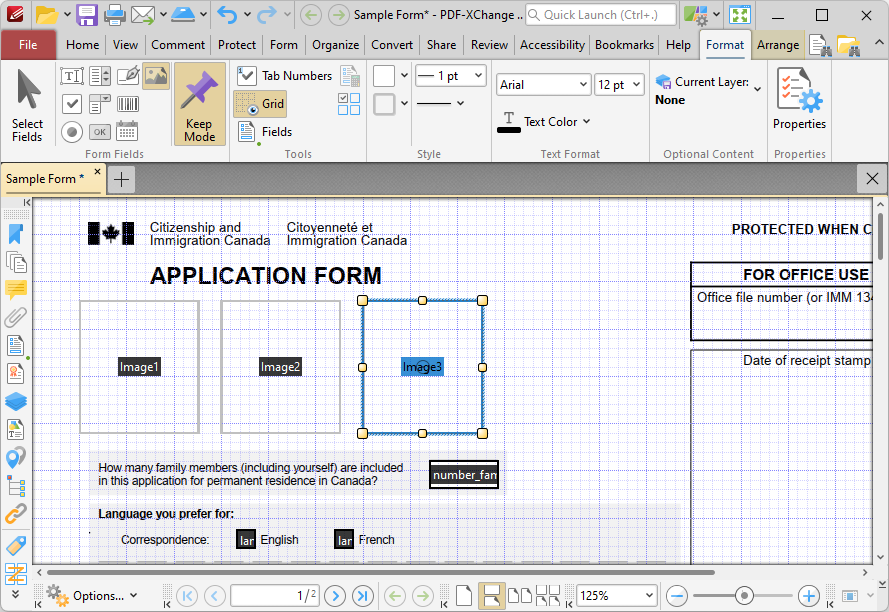Screen dimensions: 889x612
Task: Open a new document tab with plus
Action: (121, 179)
